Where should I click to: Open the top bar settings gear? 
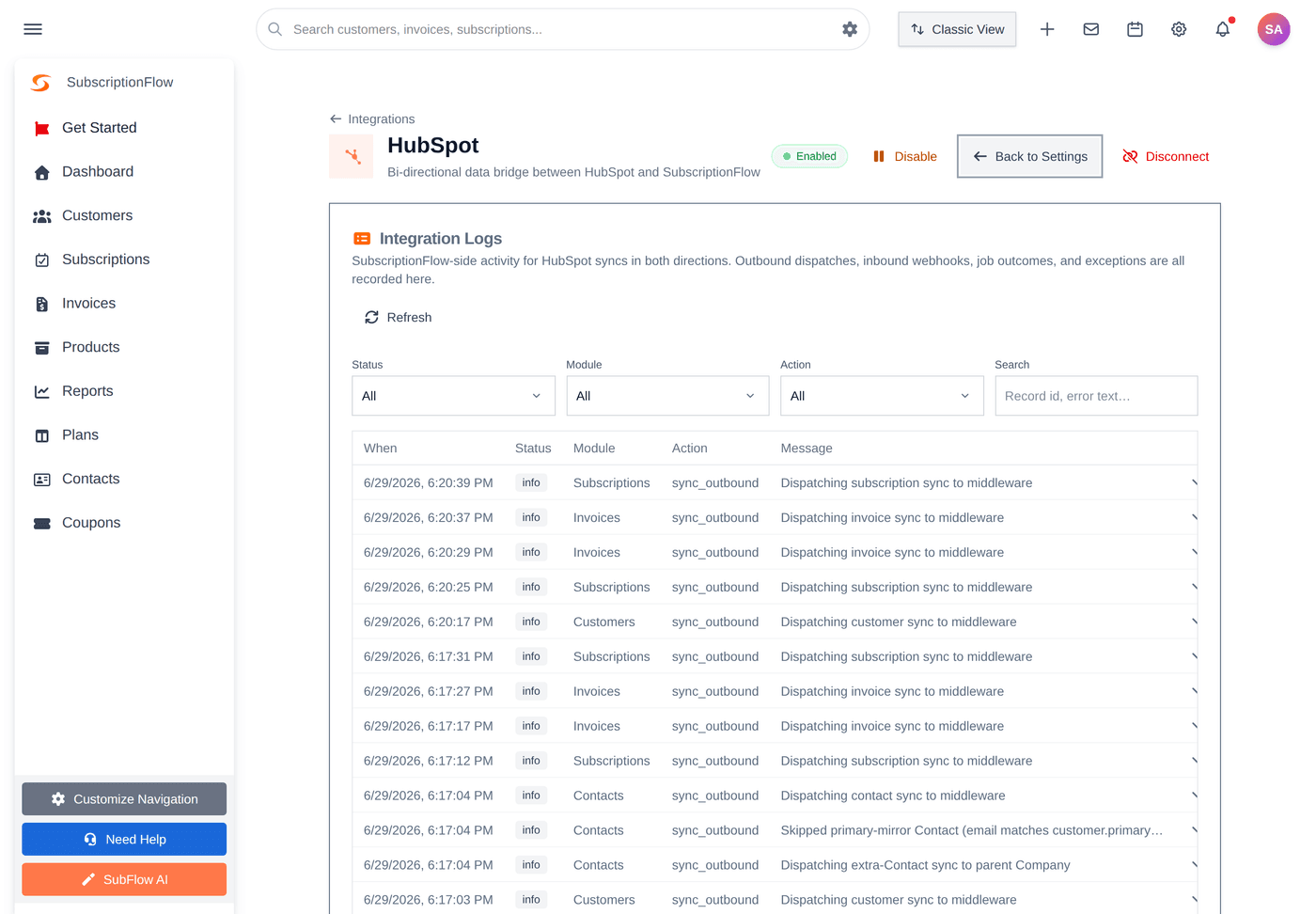point(1179,29)
